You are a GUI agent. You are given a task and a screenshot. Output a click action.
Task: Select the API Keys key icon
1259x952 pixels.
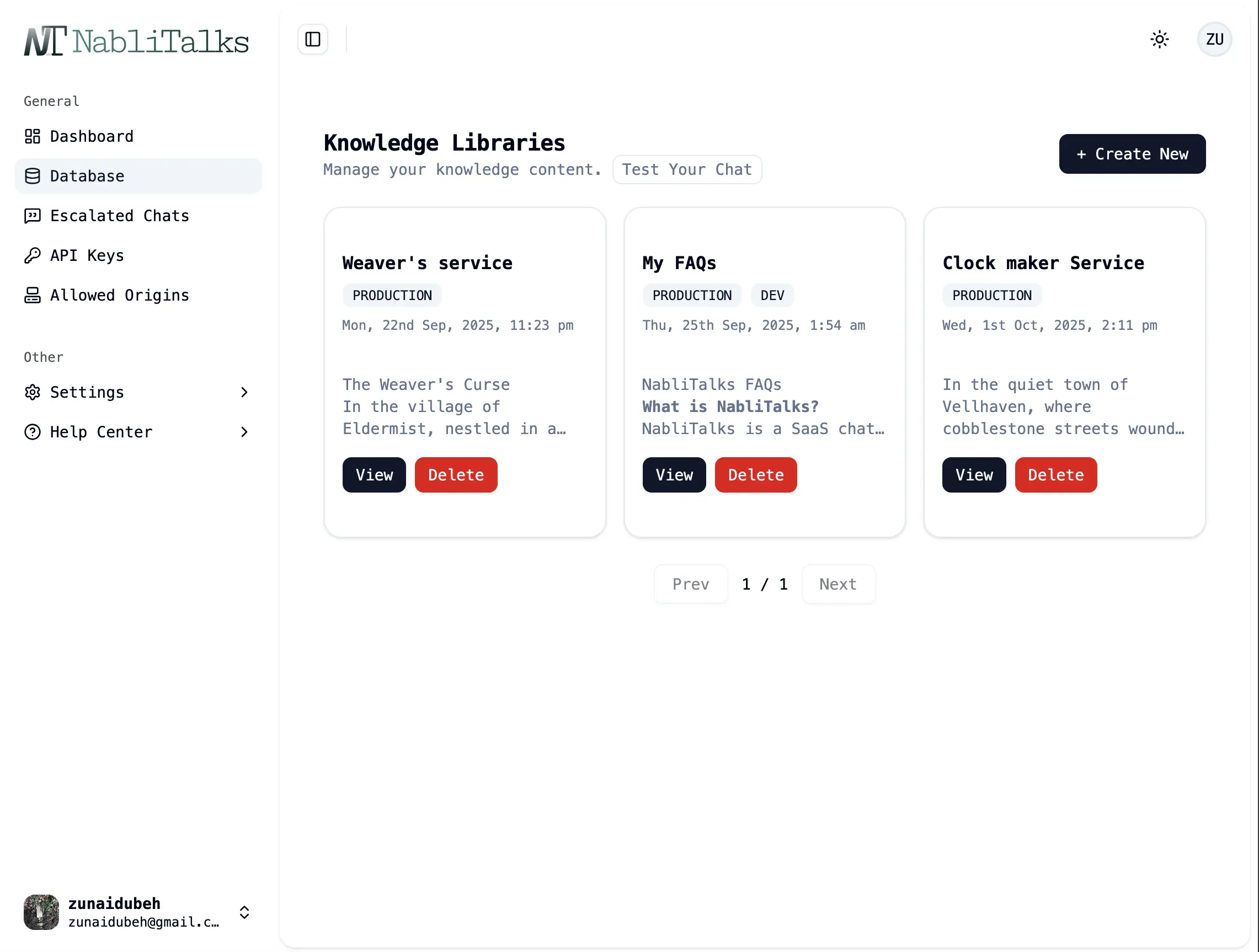(33, 255)
